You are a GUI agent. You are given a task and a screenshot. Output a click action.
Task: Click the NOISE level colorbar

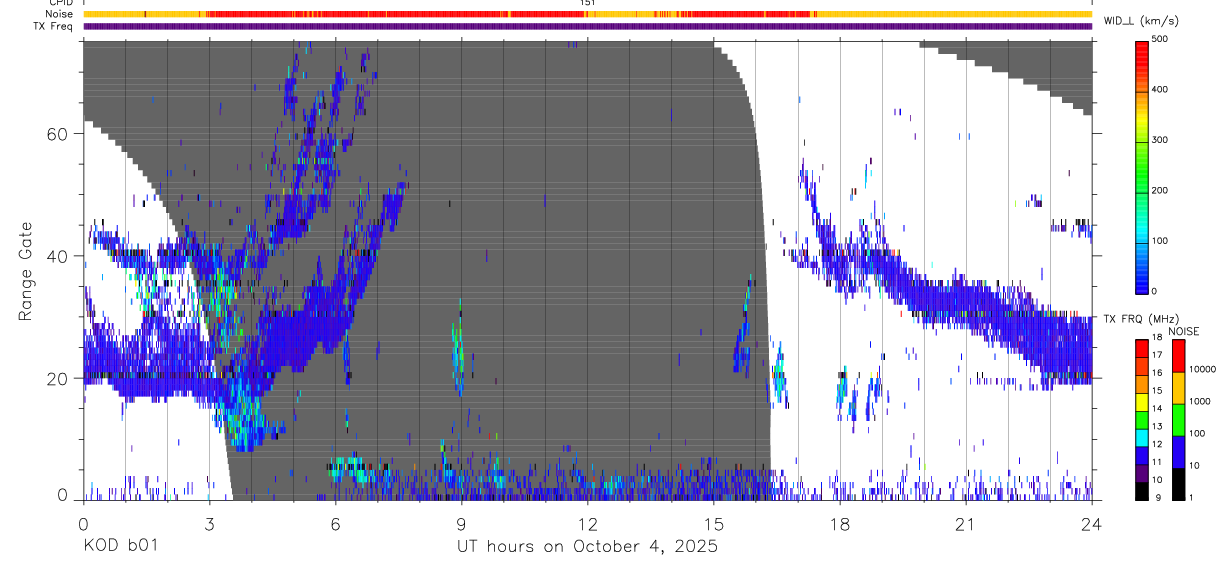coord(1179,420)
